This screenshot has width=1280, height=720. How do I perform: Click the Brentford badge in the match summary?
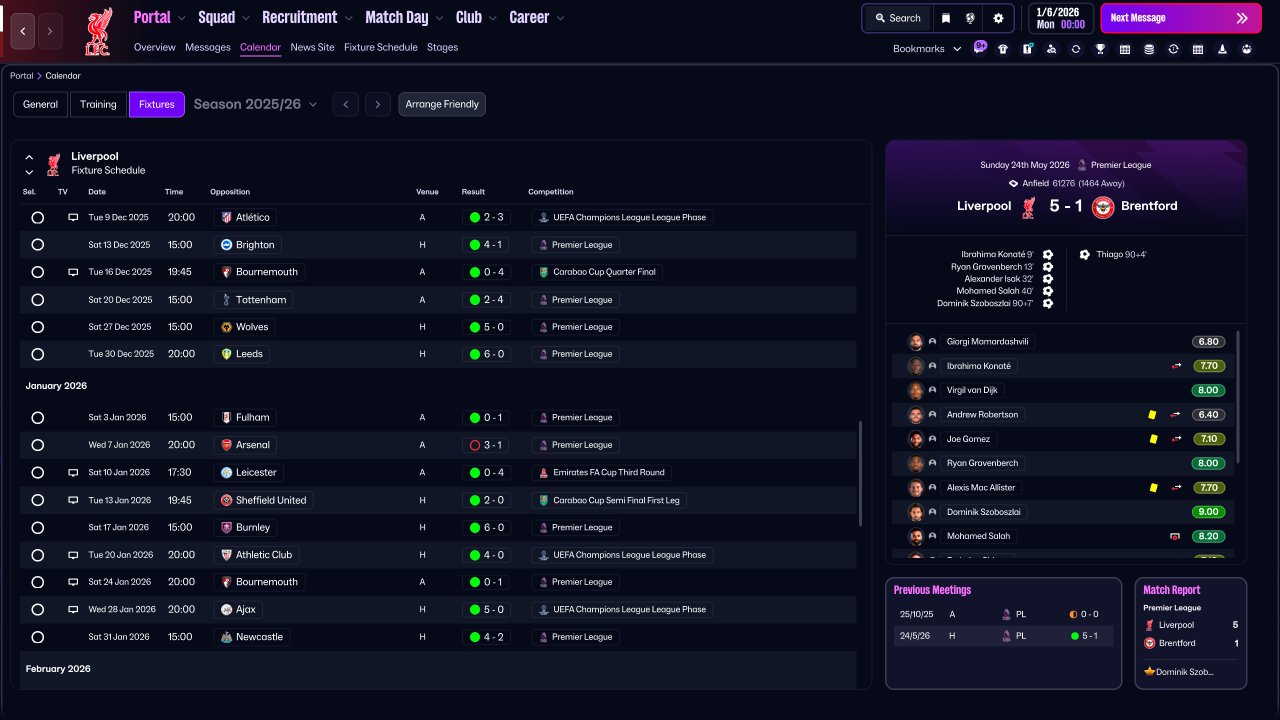1103,207
